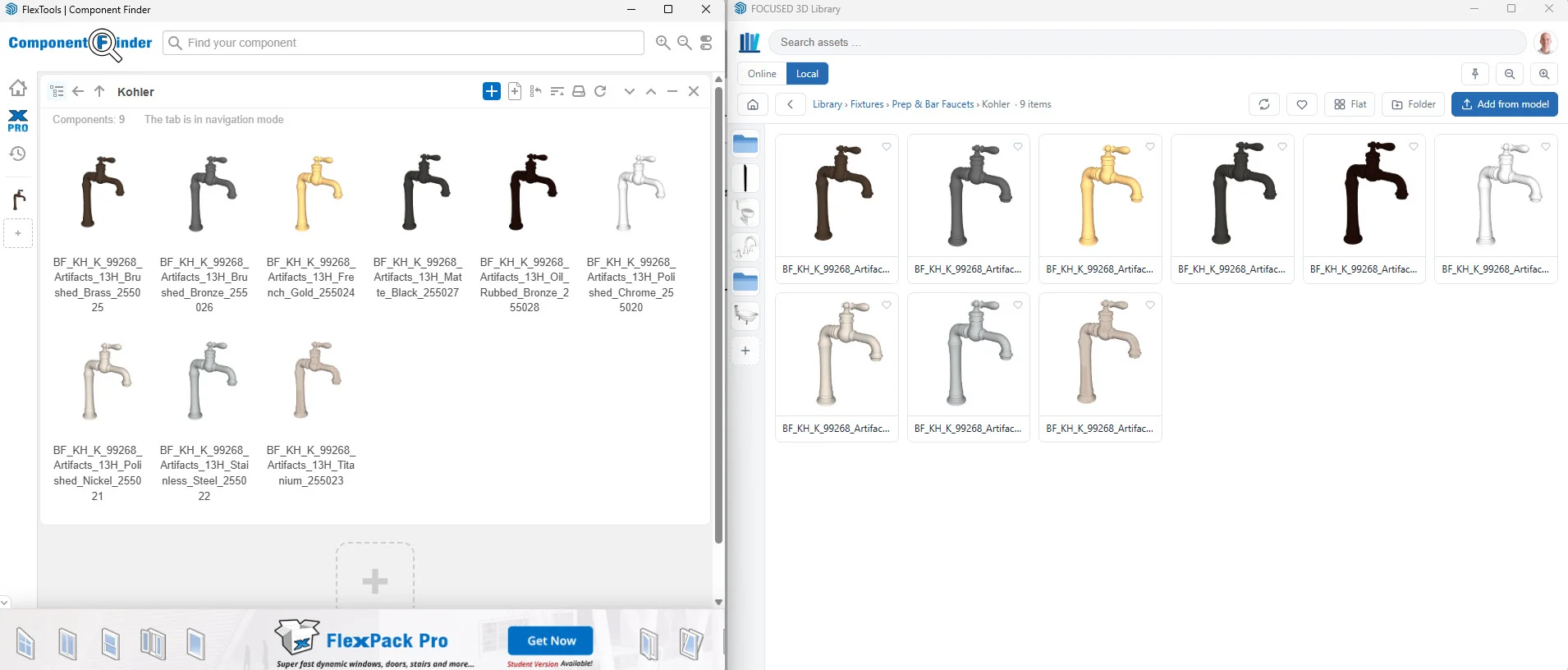Refresh the FOCUSED 3D Library listing
The height and width of the screenshot is (670, 1568).
1264,104
